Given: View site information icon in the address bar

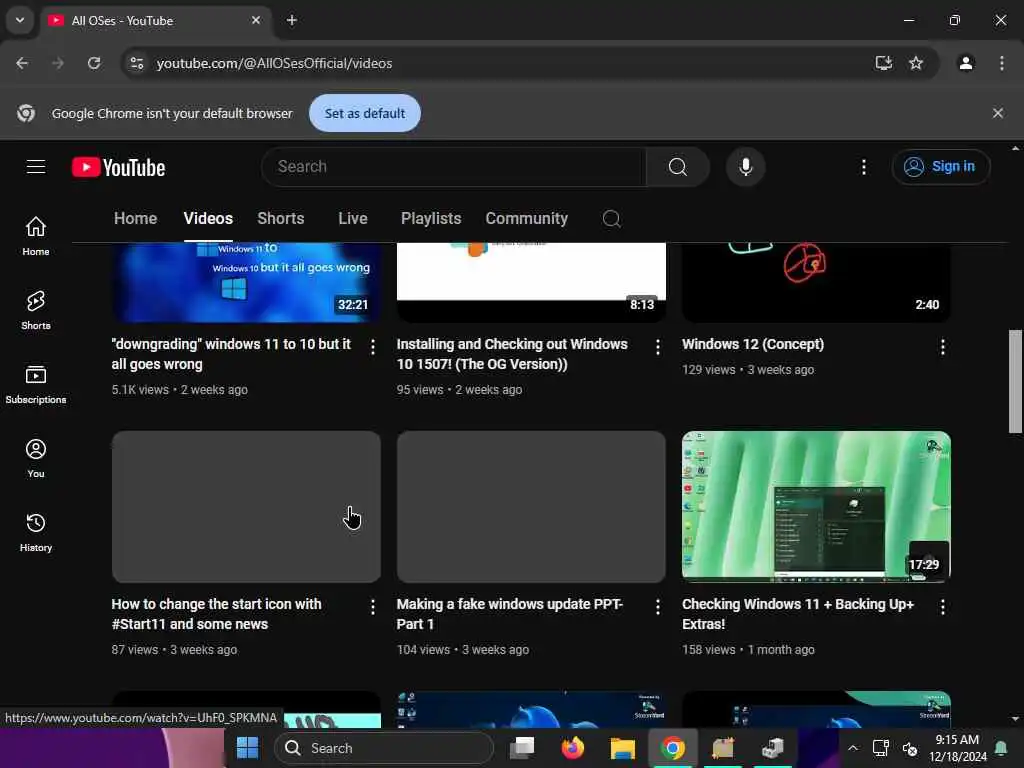Looking at the screenshot, I should (136, 63).
